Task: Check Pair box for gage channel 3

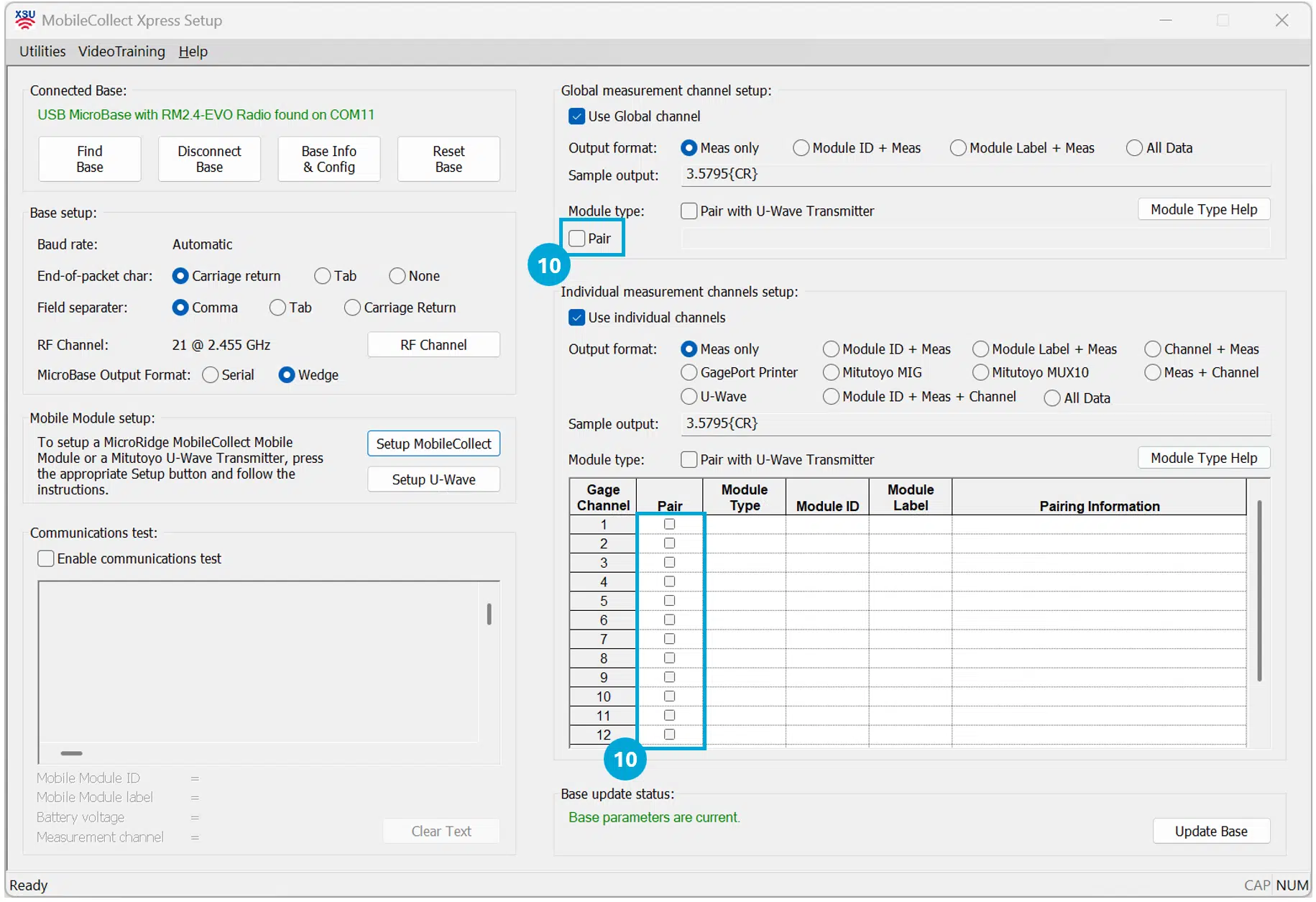Action: pos(669,562)
